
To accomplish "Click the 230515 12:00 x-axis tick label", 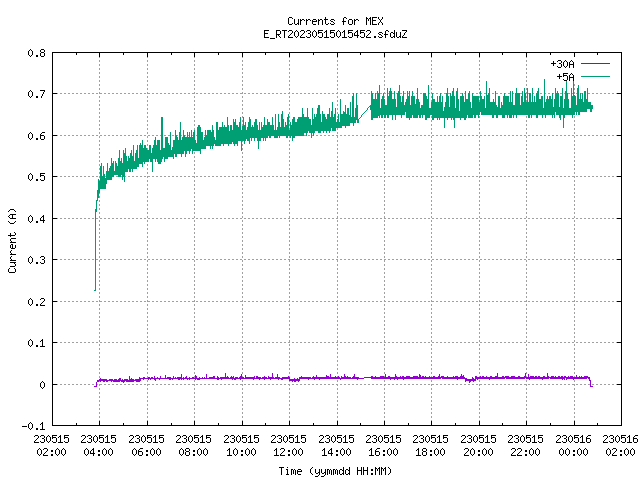I will (288, 445).
